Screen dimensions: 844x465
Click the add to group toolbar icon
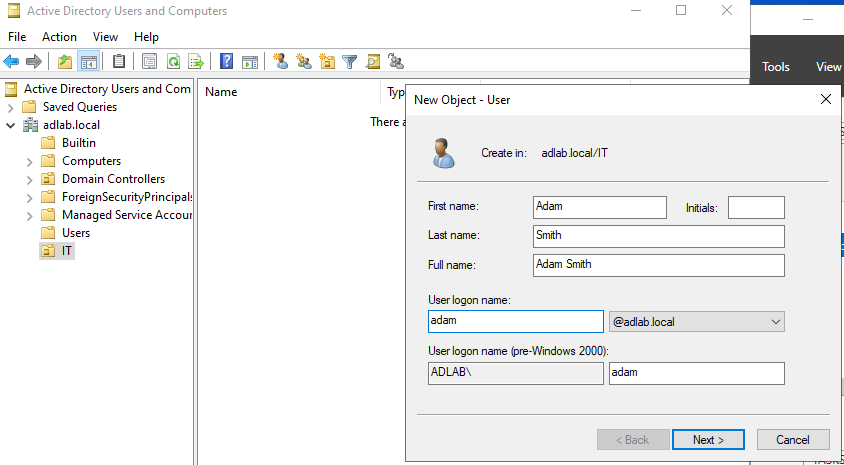click(396, 61)
